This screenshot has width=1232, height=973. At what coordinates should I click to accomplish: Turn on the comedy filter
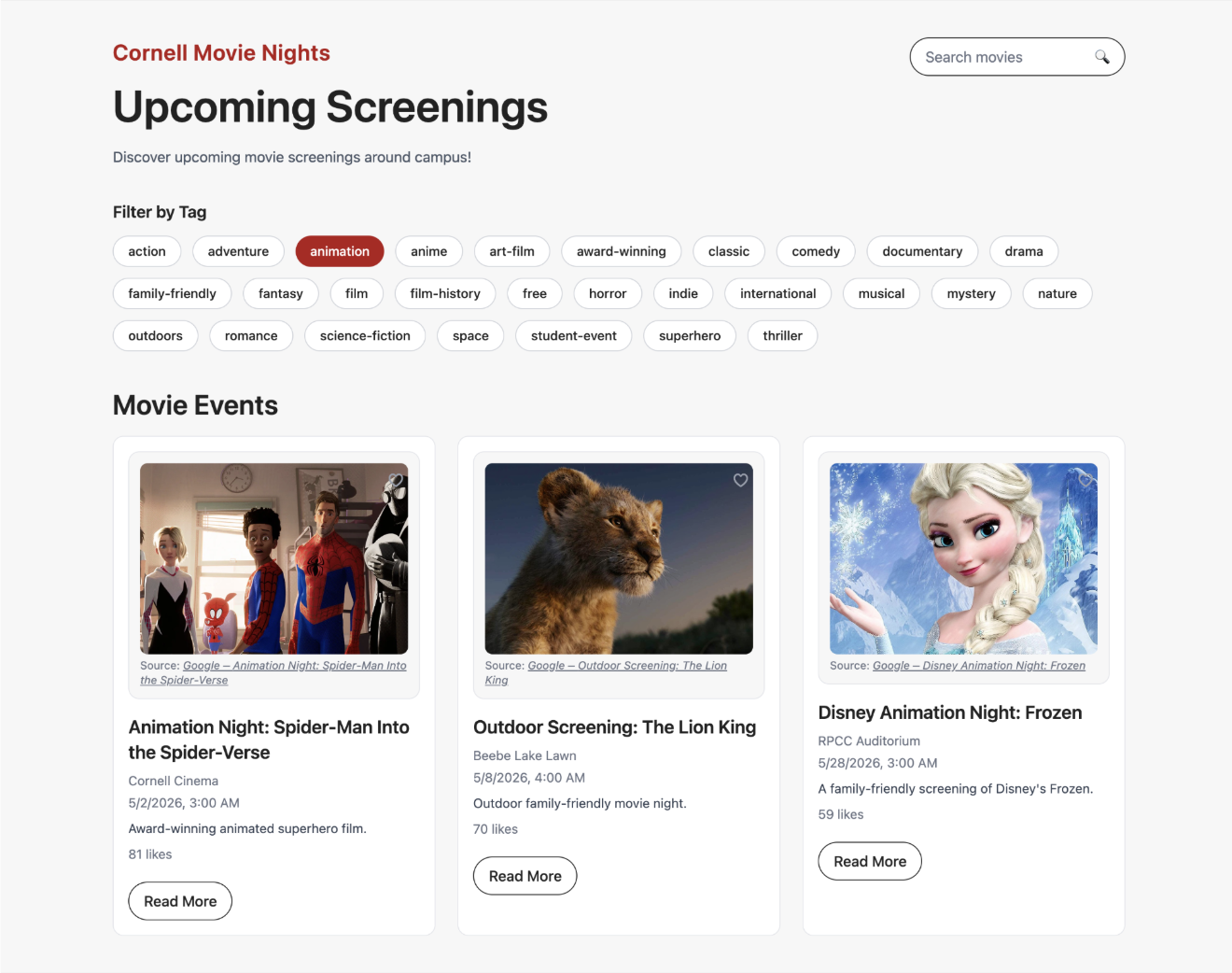point(816,251)
